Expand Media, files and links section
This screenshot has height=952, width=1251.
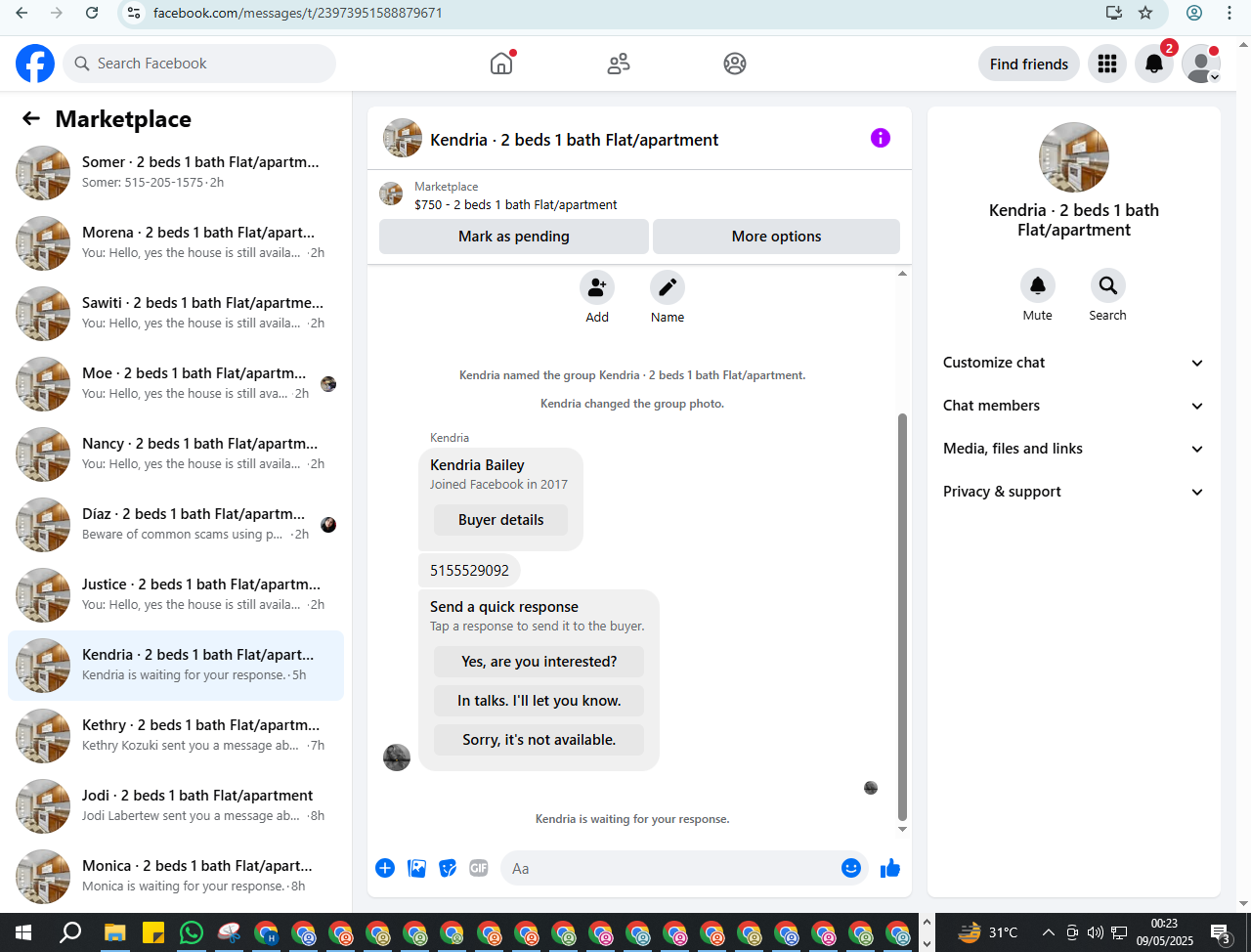tap(1074, 449)
